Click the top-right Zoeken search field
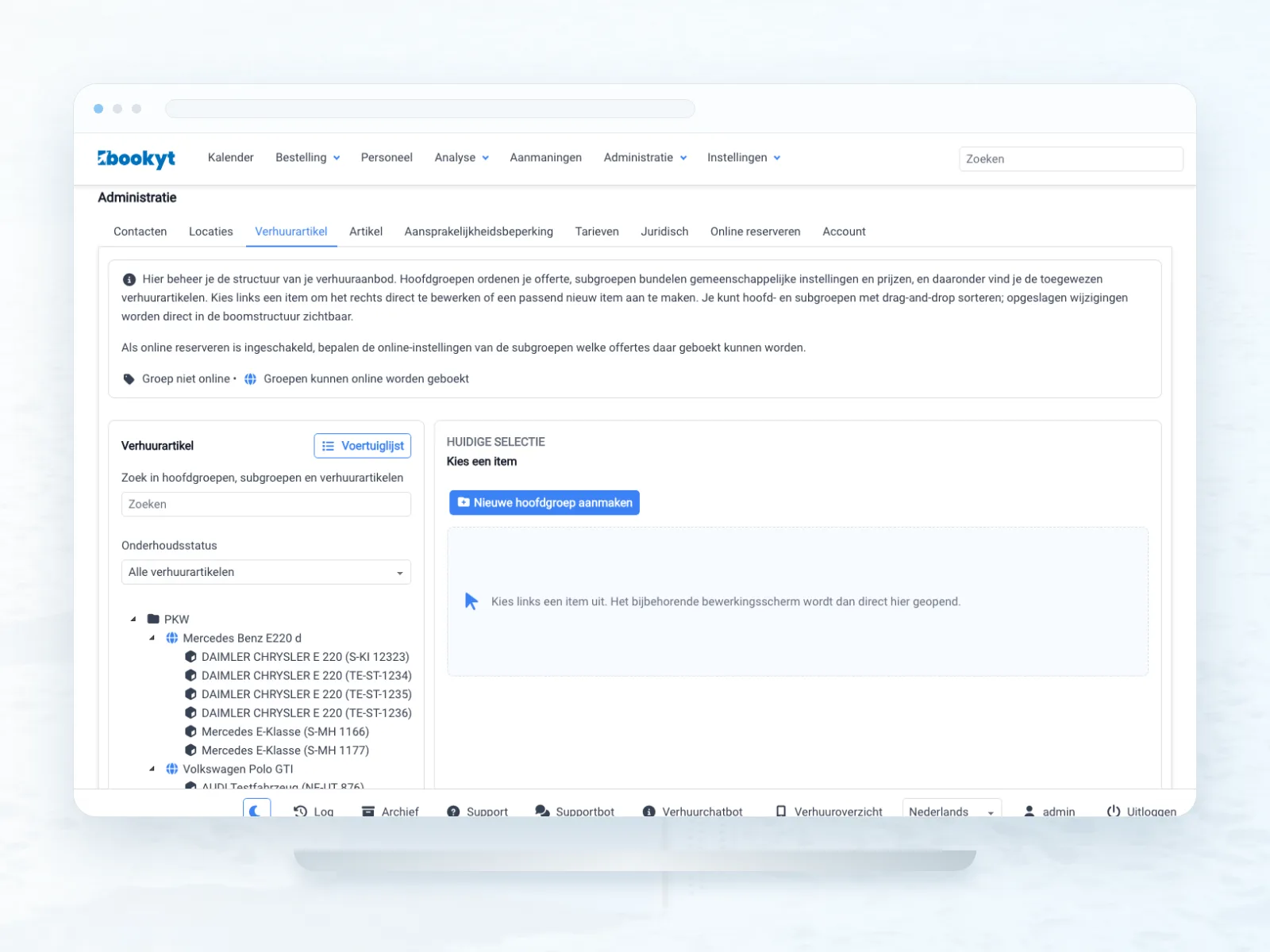Screen dimensions: 1270x952 pyautogui.click(x=1071, y=159)
